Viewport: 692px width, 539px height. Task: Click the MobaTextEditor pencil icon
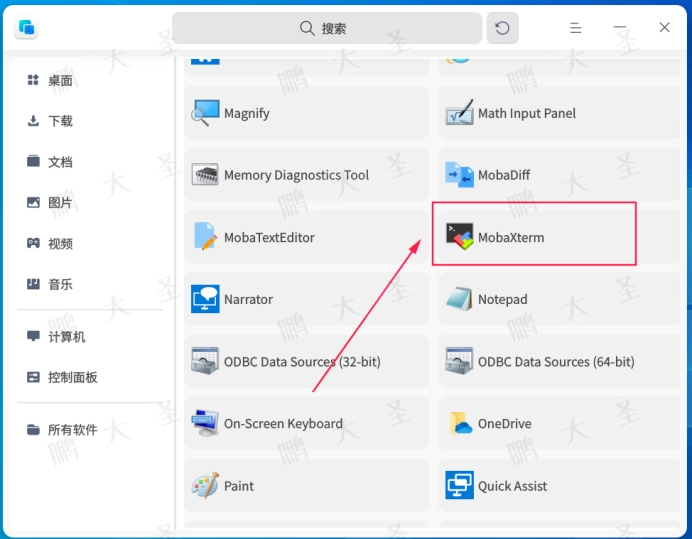(205, 237)
